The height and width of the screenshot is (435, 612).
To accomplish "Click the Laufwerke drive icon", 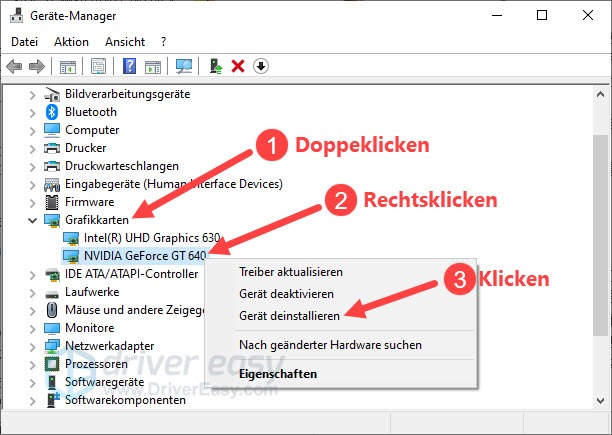I will coord(52,293).
